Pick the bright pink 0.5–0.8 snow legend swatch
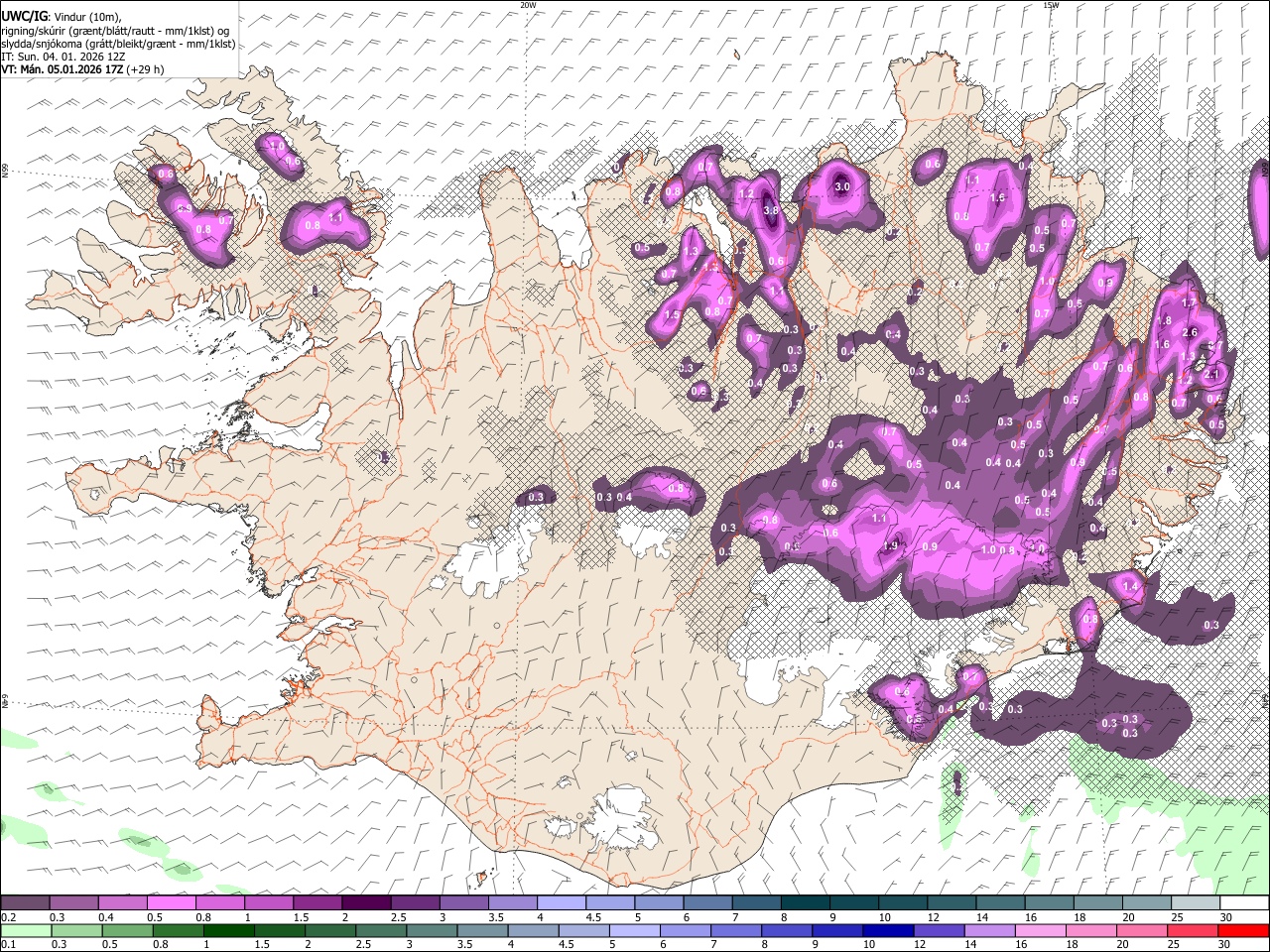This screenshot has height=952, width=1270. tap(171, 903)
